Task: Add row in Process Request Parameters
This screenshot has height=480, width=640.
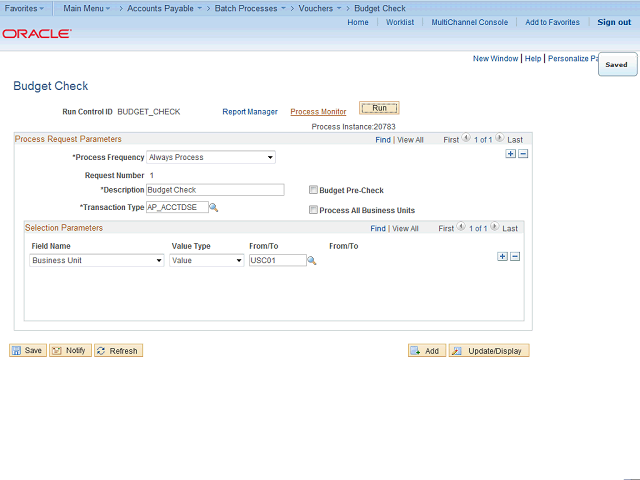Action: pyautogui.click(x=511, y=154)
